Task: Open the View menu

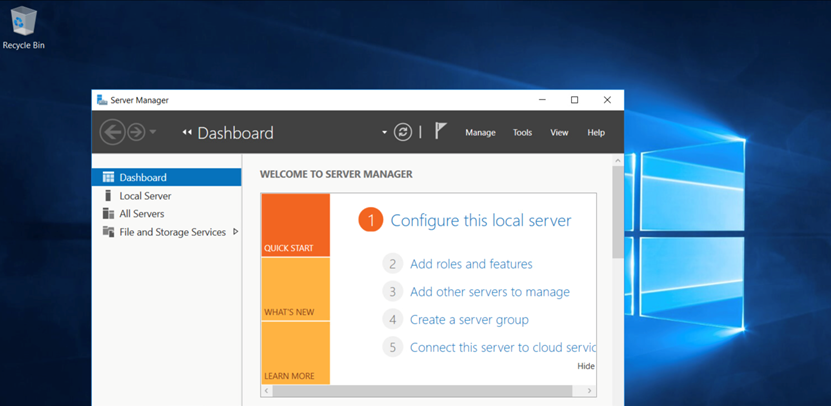Action: pyautogui.click(x=559, y=133)
